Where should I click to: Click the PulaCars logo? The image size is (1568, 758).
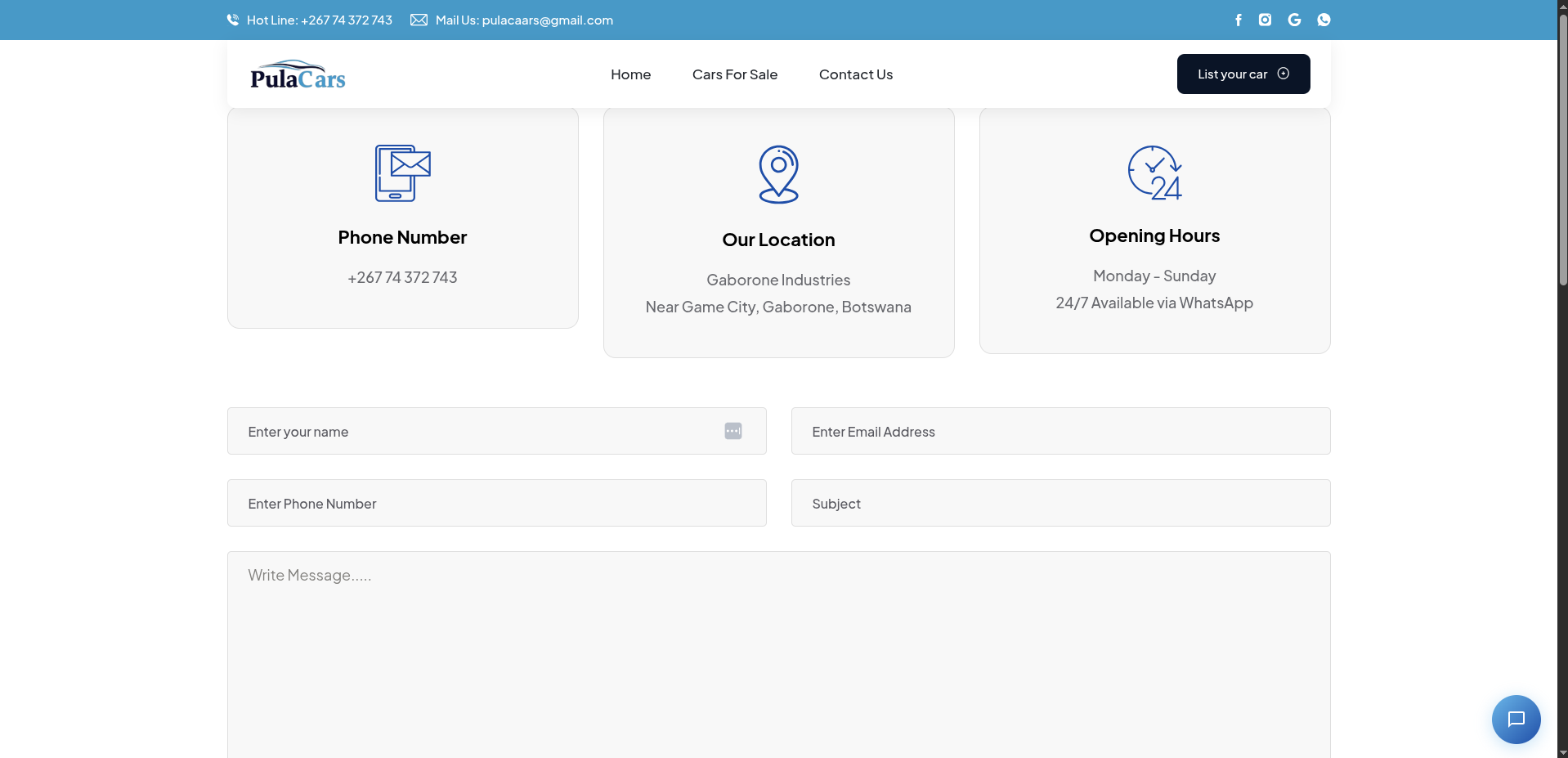click(298, 74)
